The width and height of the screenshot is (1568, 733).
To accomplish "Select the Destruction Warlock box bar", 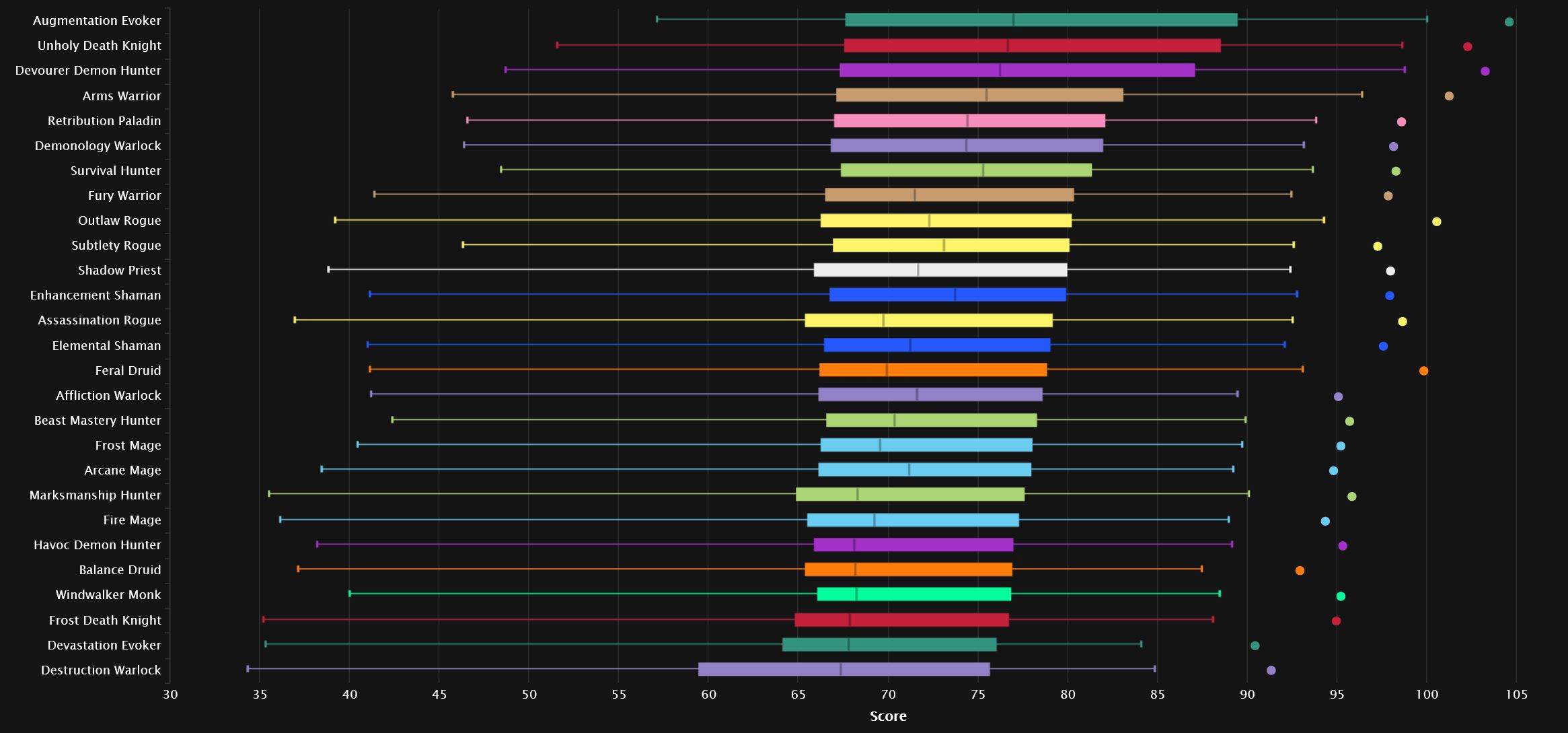I will 844,669.
